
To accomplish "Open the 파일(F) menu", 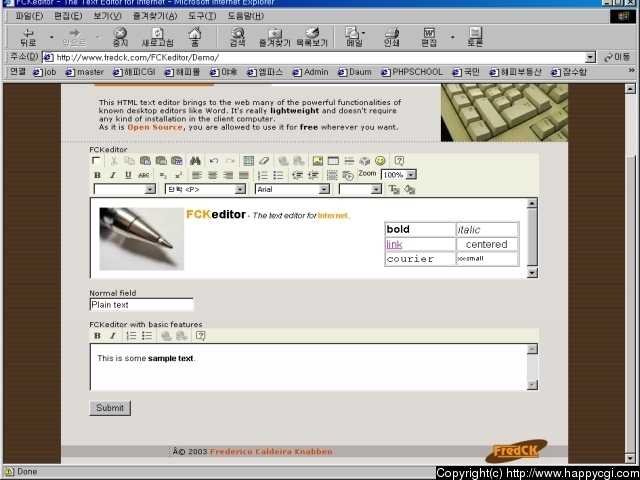I will click(29, 16).
